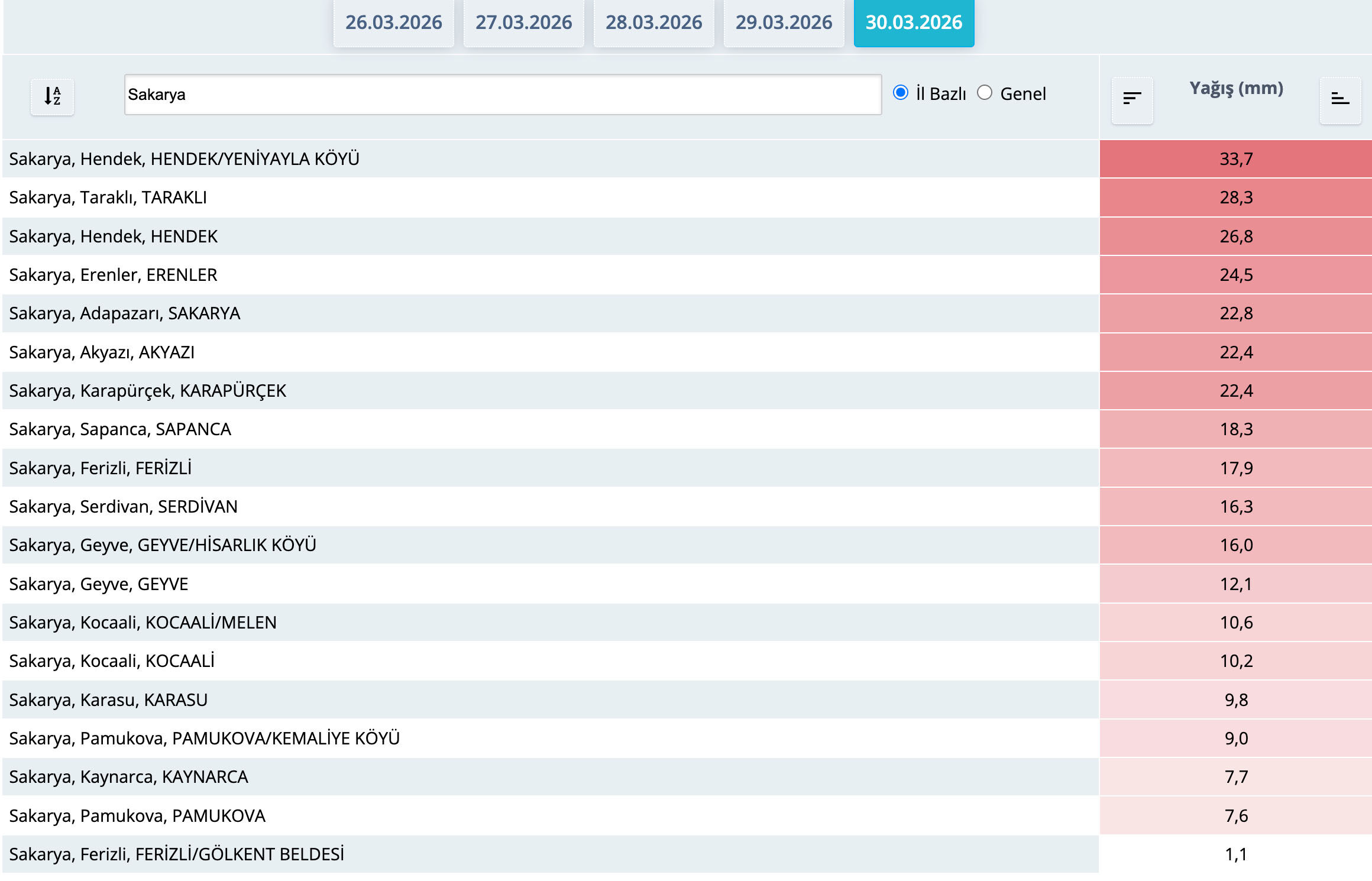Screen dimensions: 1372x881
Task: Click the 1,1 rainfall value cell
Action: point(1235,854)
